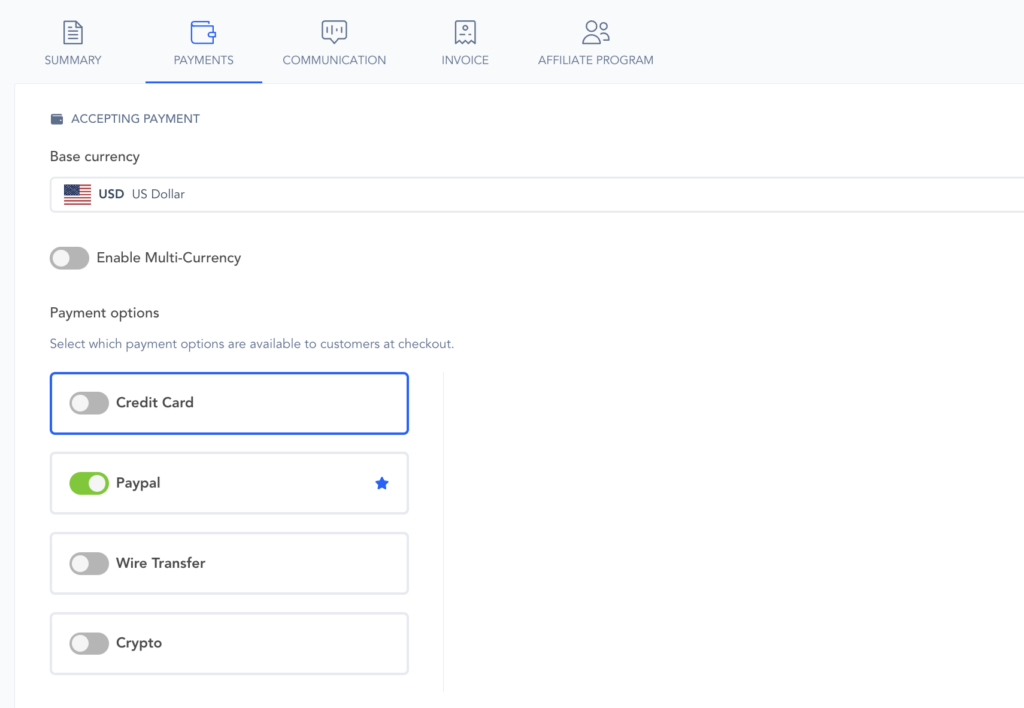This screenshot has height=708, width=1024.
Task: Enable the Multi-Currency toggle
Action: [x=70, y=258]
